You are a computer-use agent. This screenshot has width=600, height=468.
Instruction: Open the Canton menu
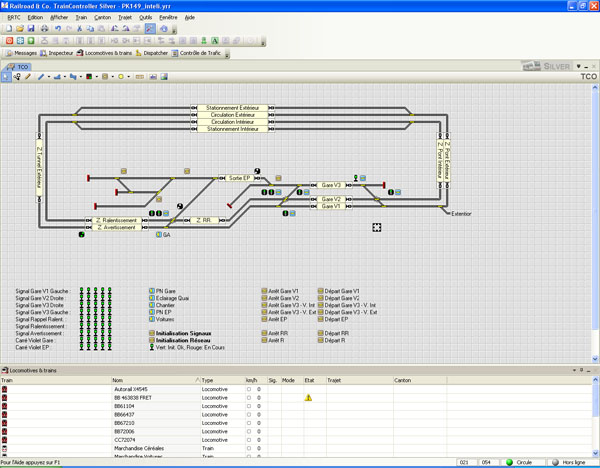102,17
